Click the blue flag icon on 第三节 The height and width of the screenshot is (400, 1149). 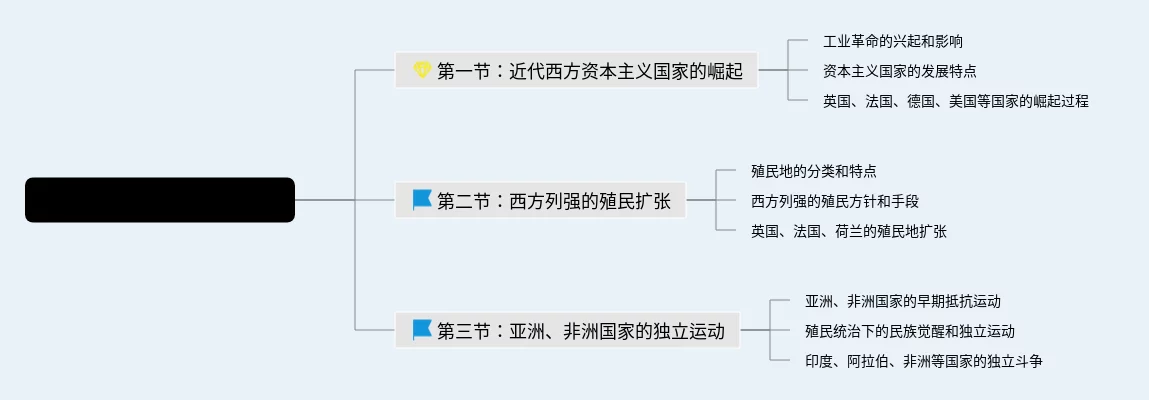(x=422, y=330)
